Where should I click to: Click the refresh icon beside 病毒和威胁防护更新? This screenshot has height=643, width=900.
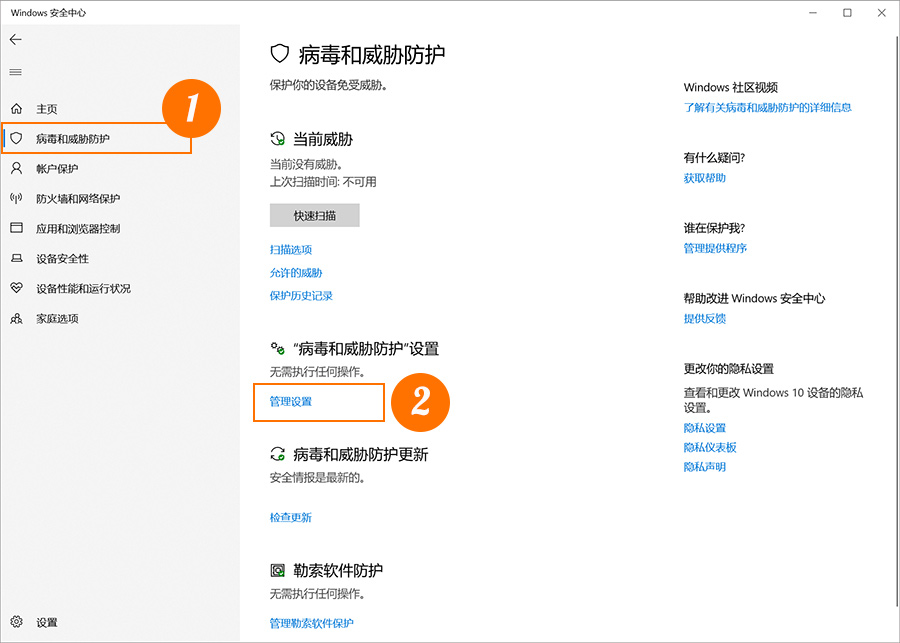pyautogui.click(x=278, y=455)
